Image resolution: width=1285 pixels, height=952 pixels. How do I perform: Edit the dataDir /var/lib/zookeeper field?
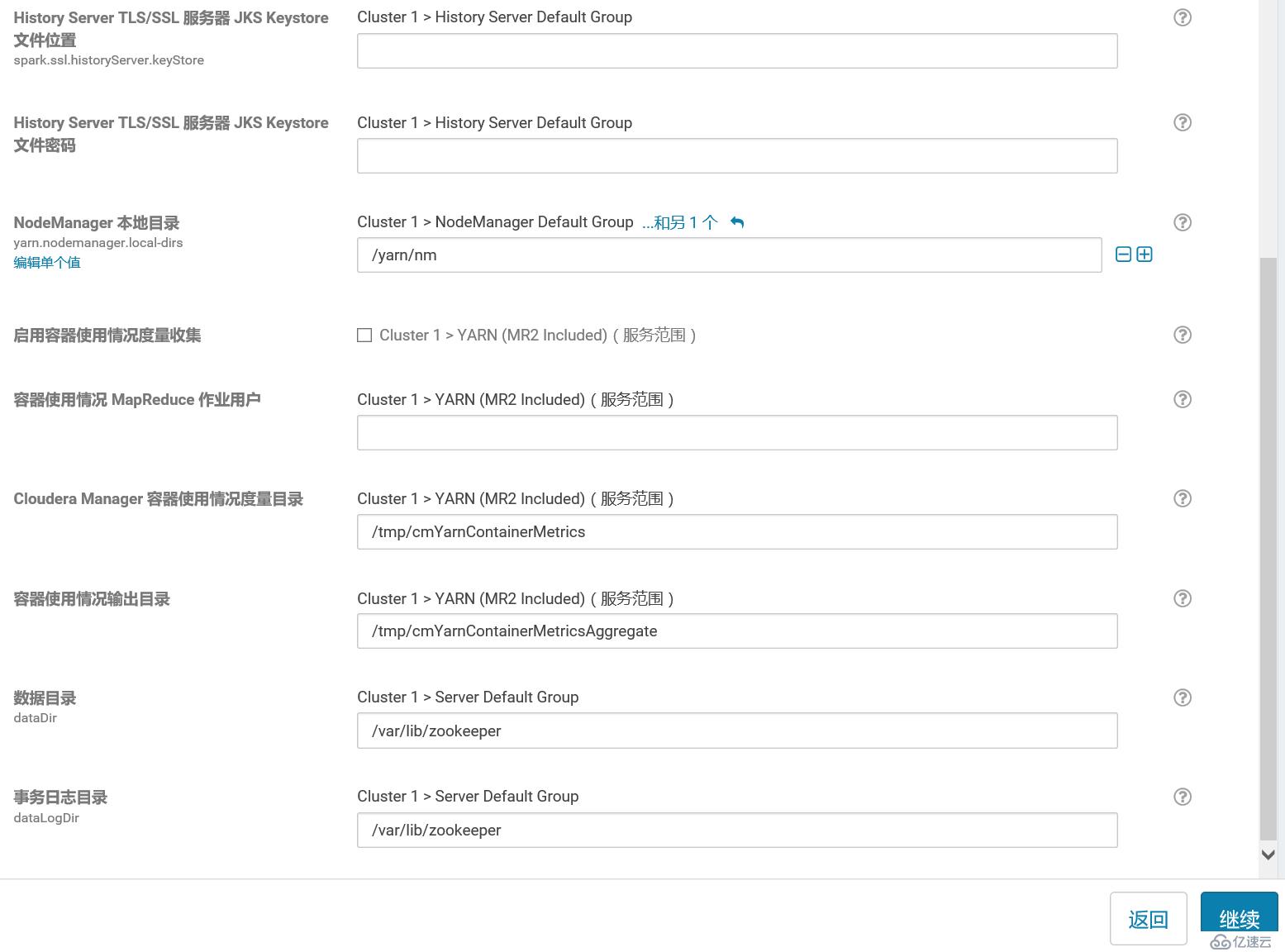737,731
